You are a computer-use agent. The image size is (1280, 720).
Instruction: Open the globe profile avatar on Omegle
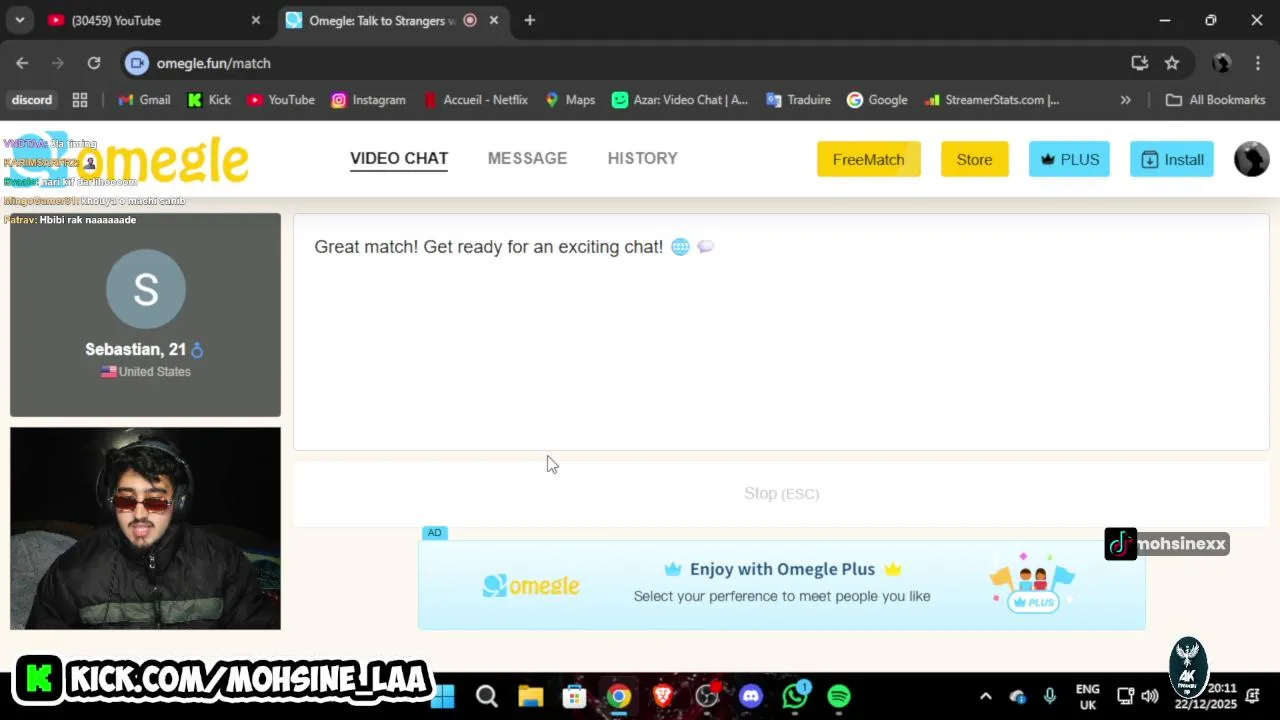tap(1251, 159)
